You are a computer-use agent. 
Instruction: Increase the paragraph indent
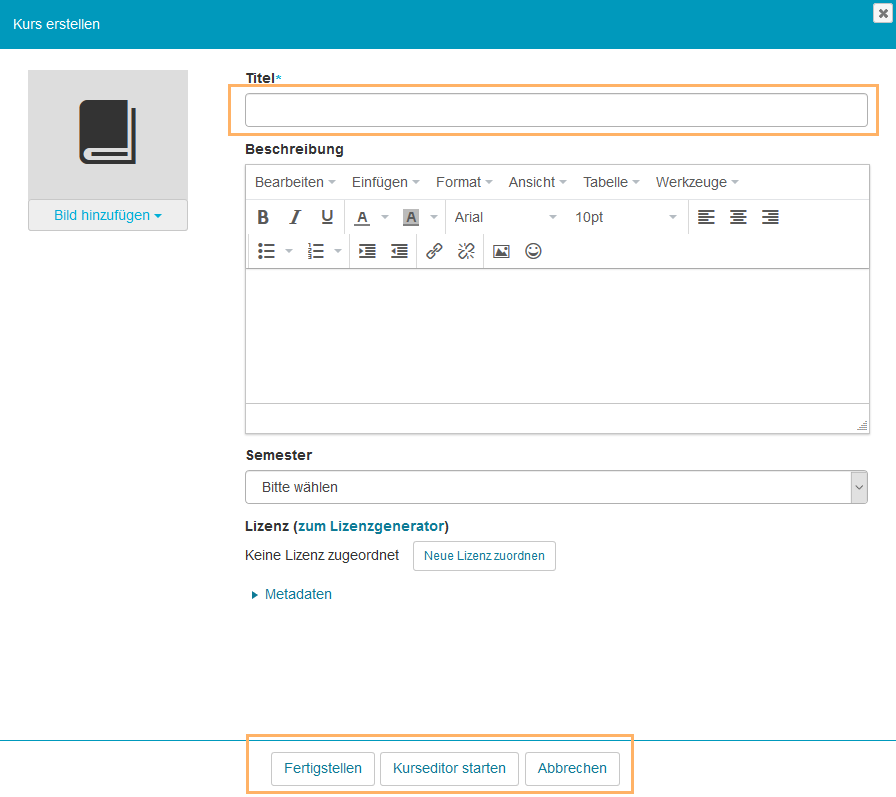coord(367,251)
